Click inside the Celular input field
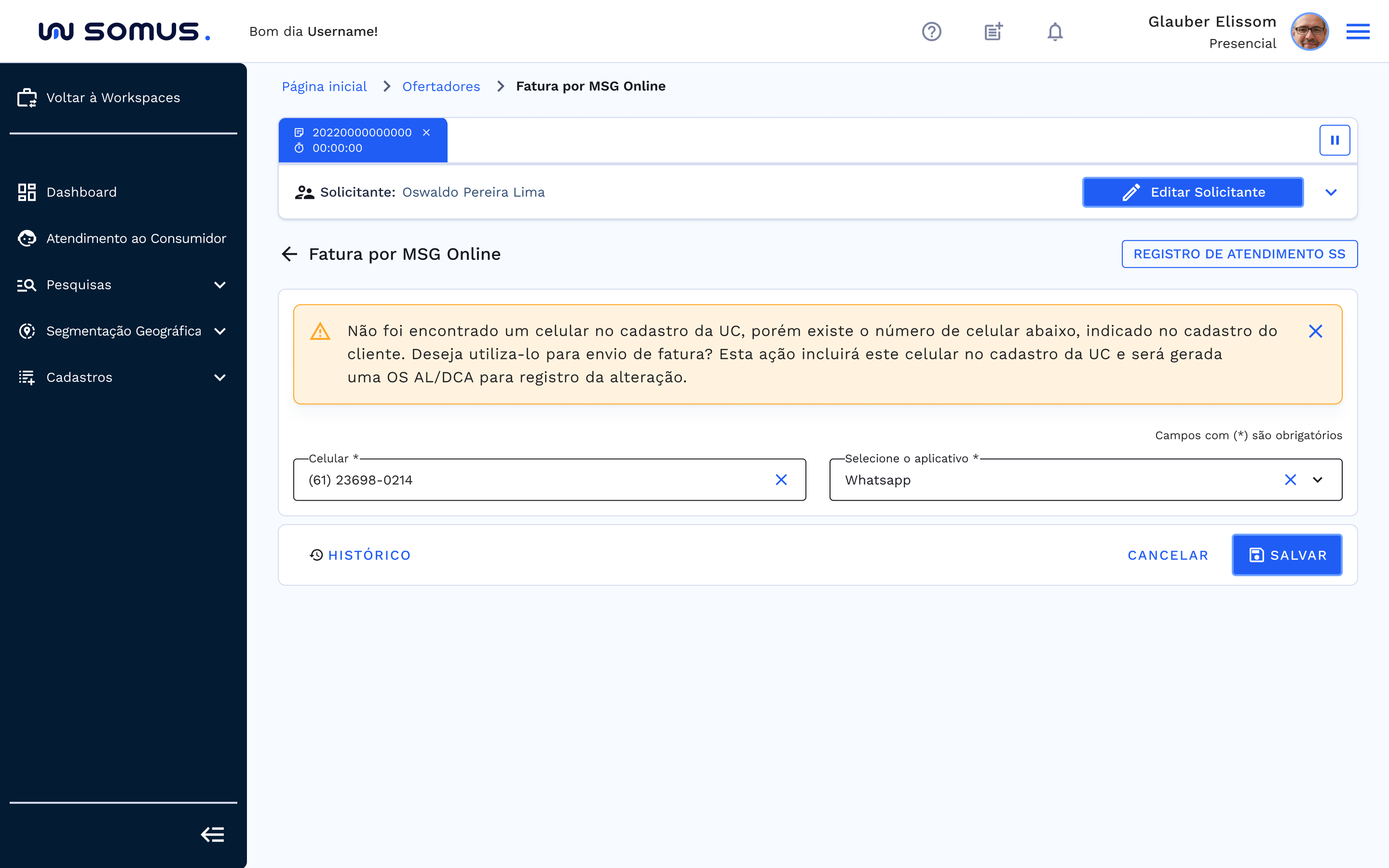 point(517,480)
